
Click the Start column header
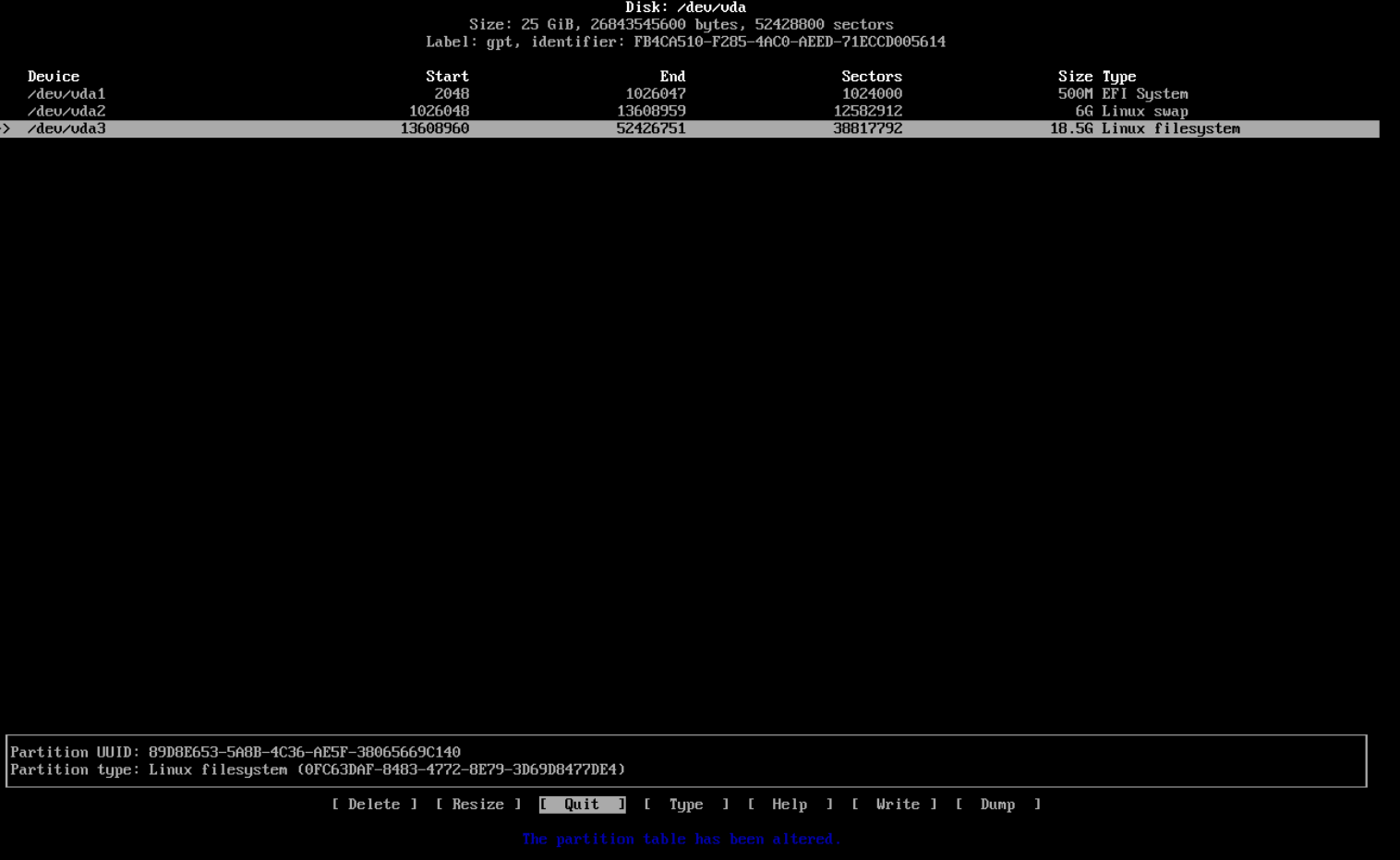tap(447, 77)
